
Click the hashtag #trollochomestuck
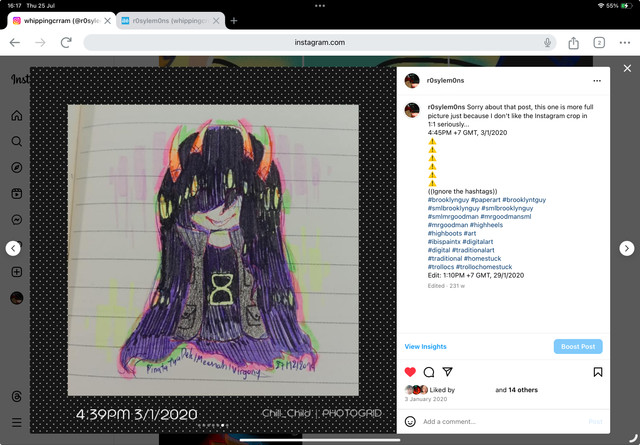pyautogui.click(x=484, y=267)
